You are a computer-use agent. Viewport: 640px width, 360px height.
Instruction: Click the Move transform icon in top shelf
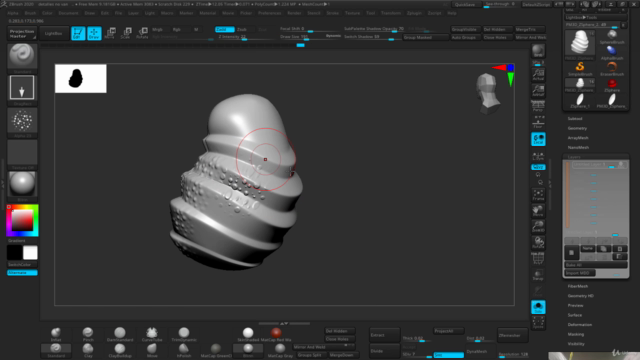(110, 33)
